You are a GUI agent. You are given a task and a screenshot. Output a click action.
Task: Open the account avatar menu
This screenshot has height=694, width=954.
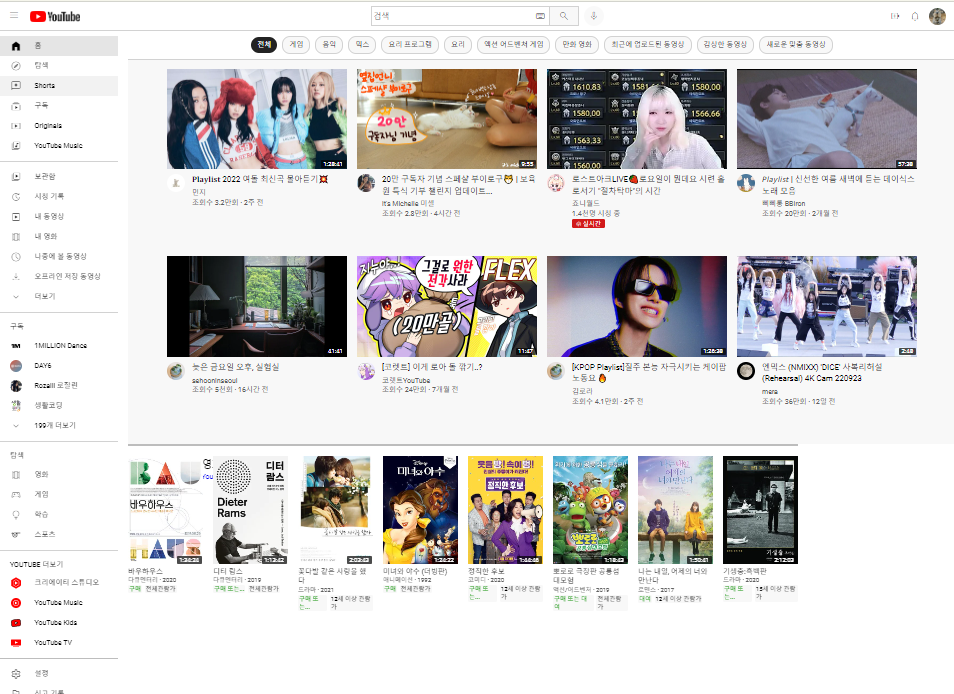click(937, 16)
